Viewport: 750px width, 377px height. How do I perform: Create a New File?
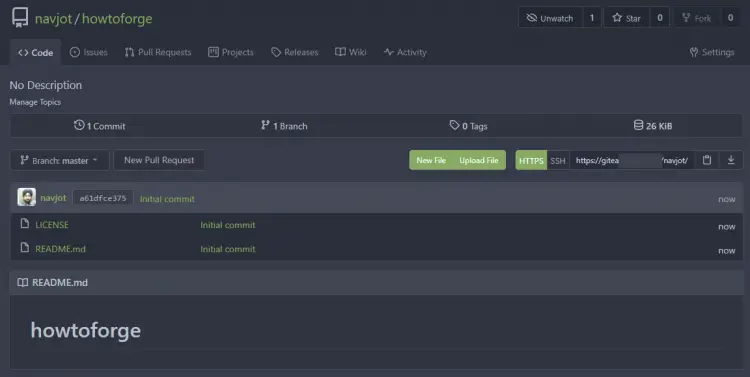(431, 160)
